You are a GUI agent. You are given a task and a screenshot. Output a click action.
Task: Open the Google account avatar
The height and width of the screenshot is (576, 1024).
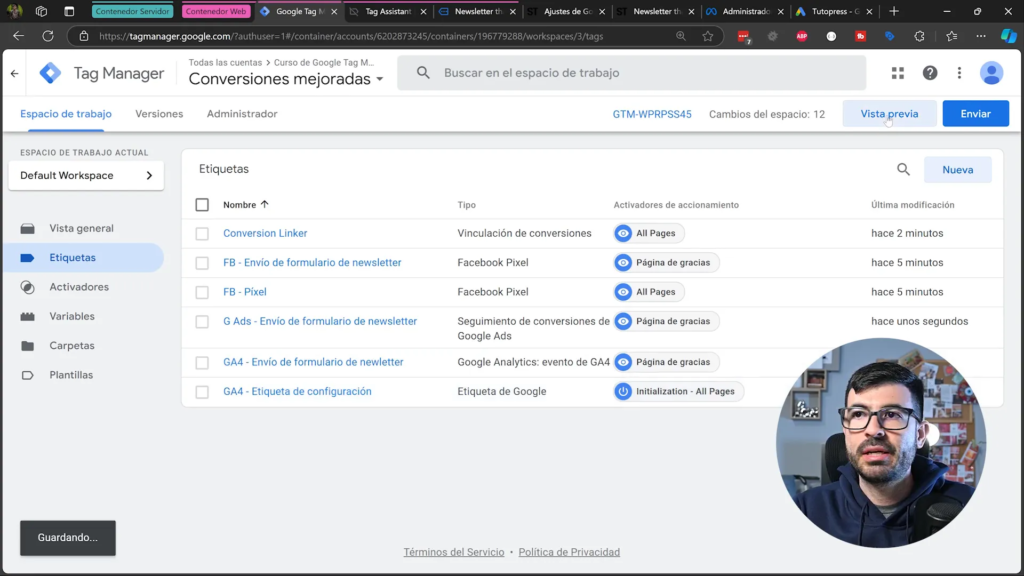pyautogui.click(x=991, y=73)
